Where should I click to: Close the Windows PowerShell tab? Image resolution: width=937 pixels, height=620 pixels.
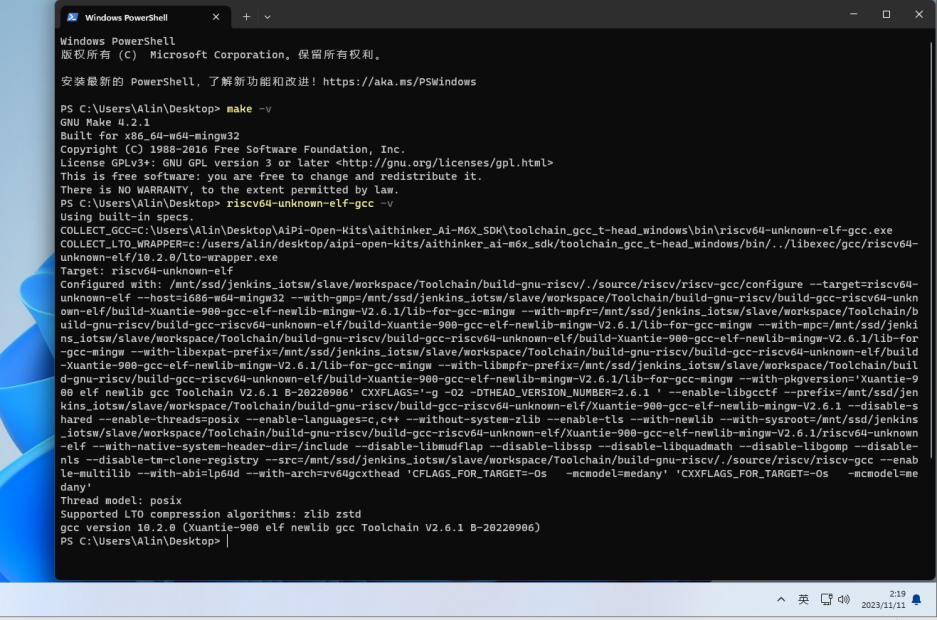(x=216, y=17)
